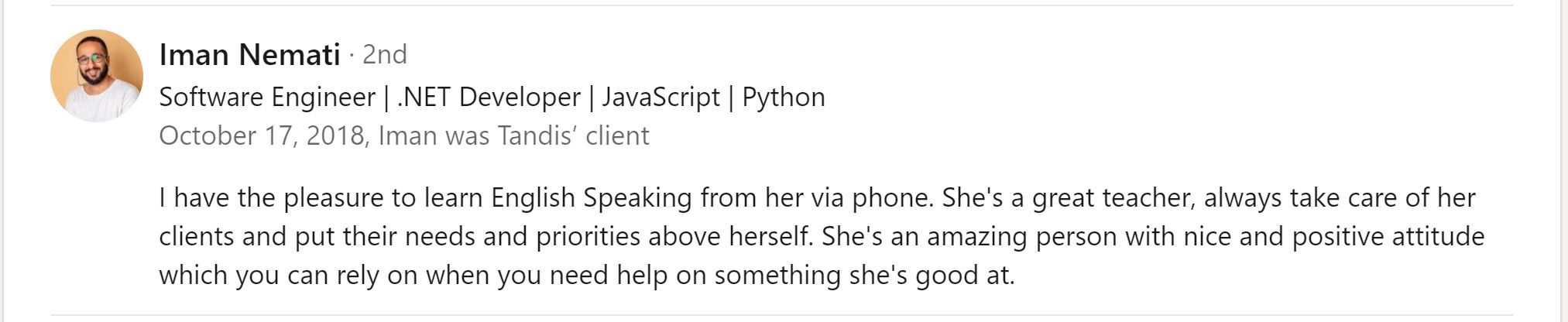Viewport: 1568px width, 322px height.
Task: Click the first line of the recommendation
Action: click(817, 198)
